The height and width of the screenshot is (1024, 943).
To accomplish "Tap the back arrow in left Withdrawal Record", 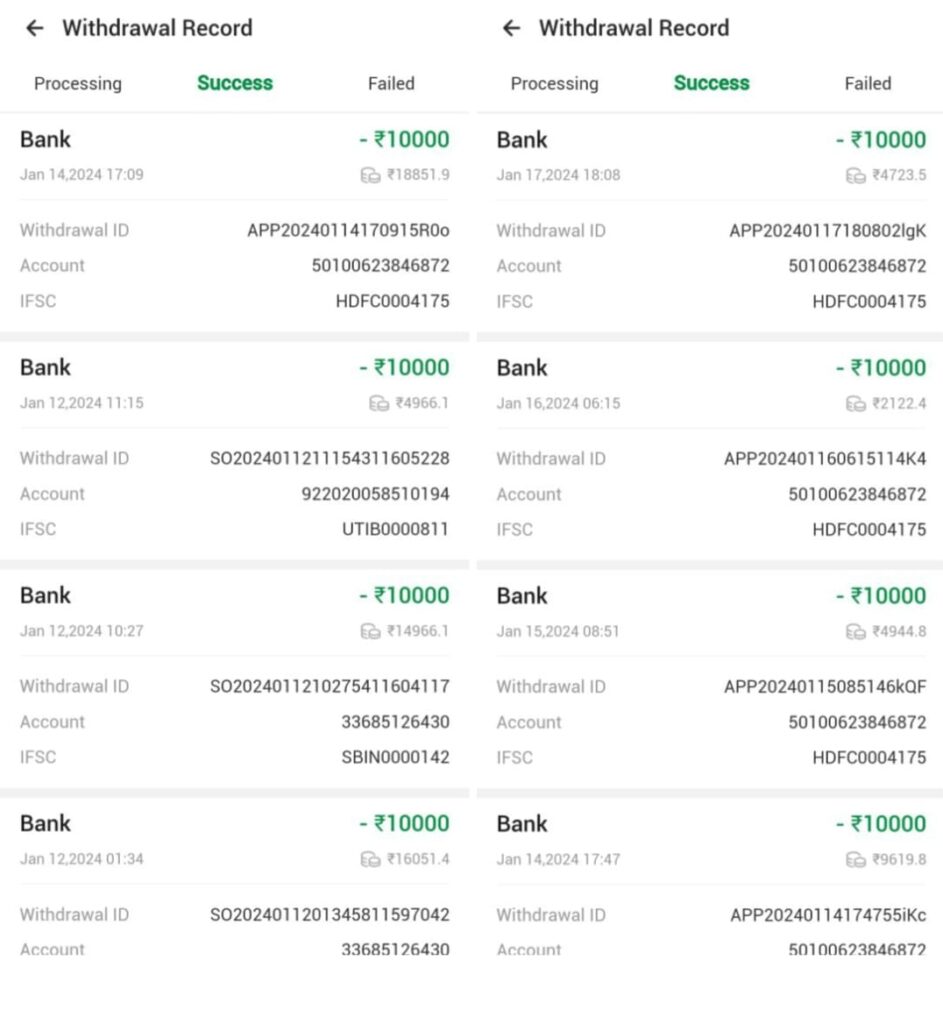I will pos(35,28).
